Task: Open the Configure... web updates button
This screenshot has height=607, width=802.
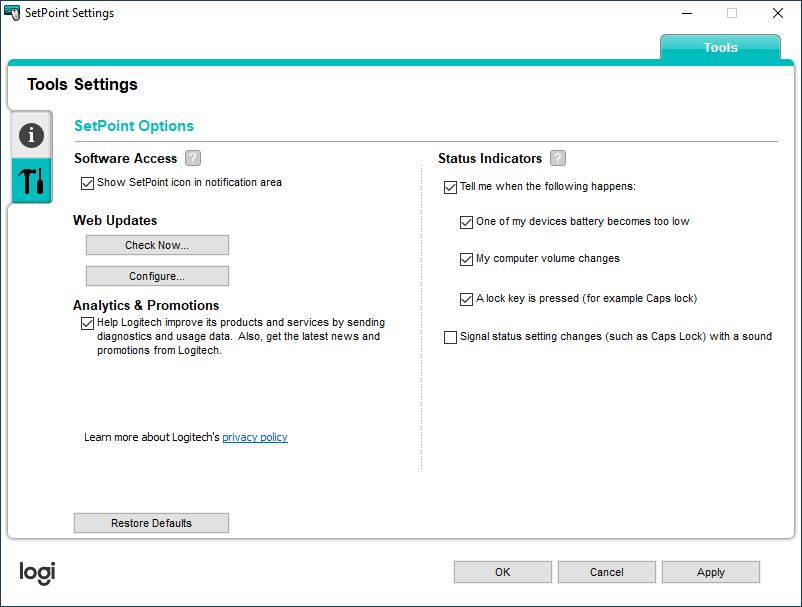Action: (x=157, y=276)
